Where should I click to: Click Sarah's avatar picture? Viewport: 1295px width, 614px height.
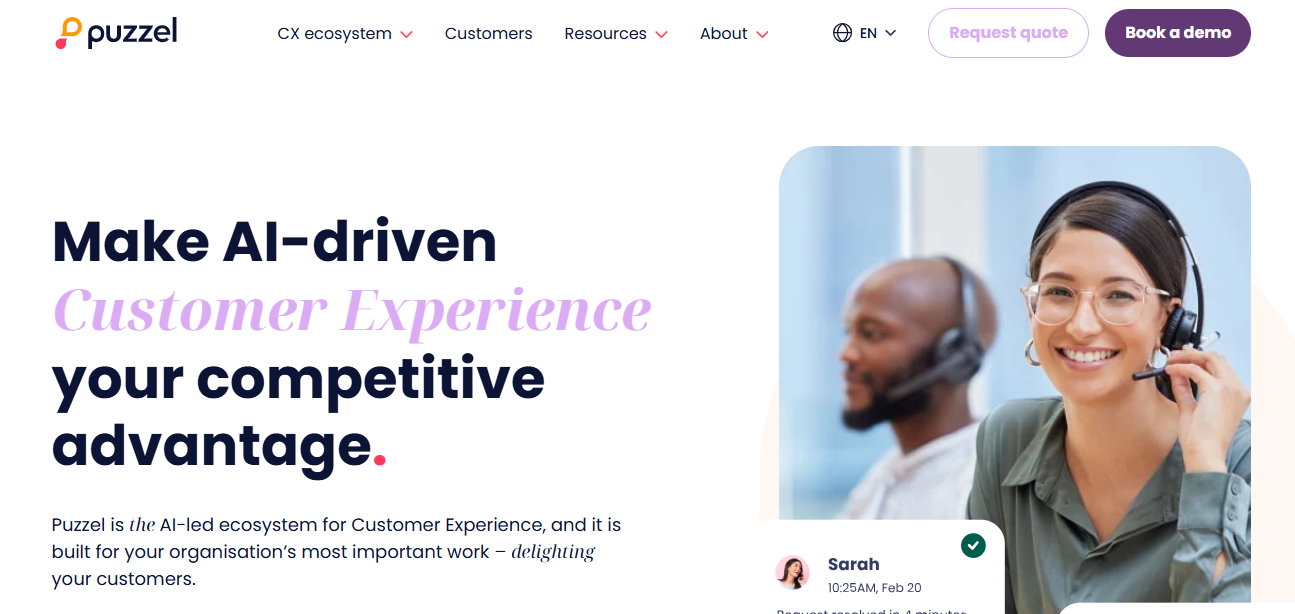[793, 572]
